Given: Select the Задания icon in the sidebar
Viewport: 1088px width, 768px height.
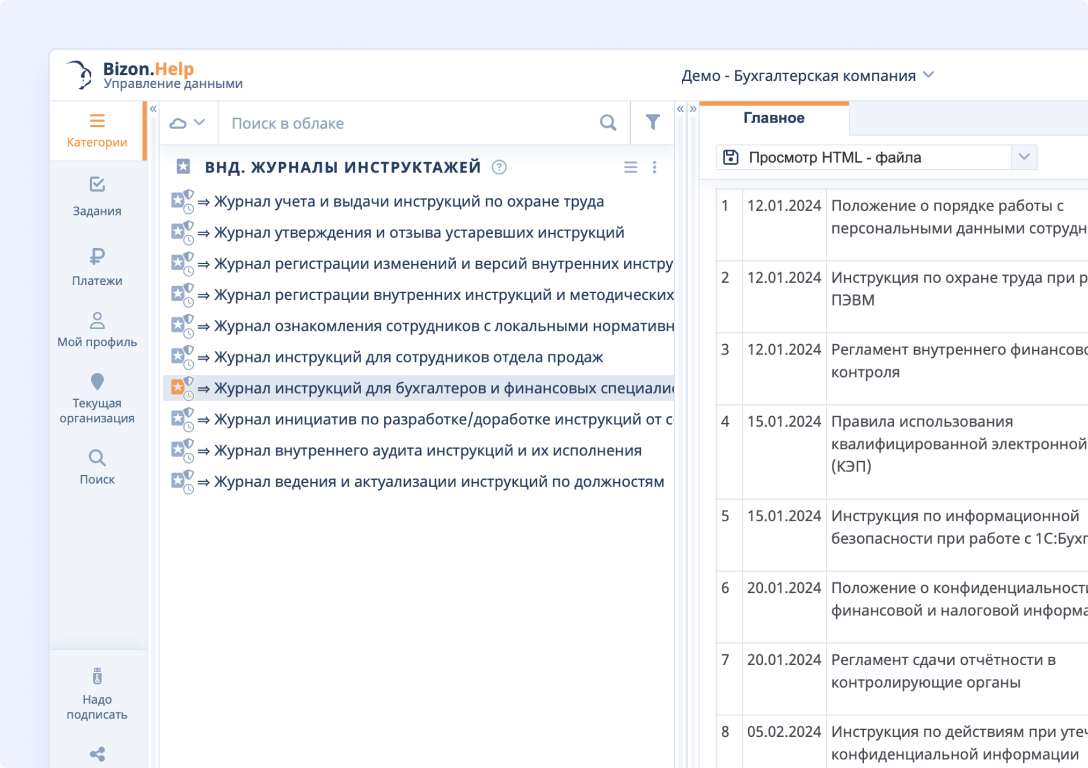Looking at the screenshot, I should pyautogui.click(x=96, y=195).
